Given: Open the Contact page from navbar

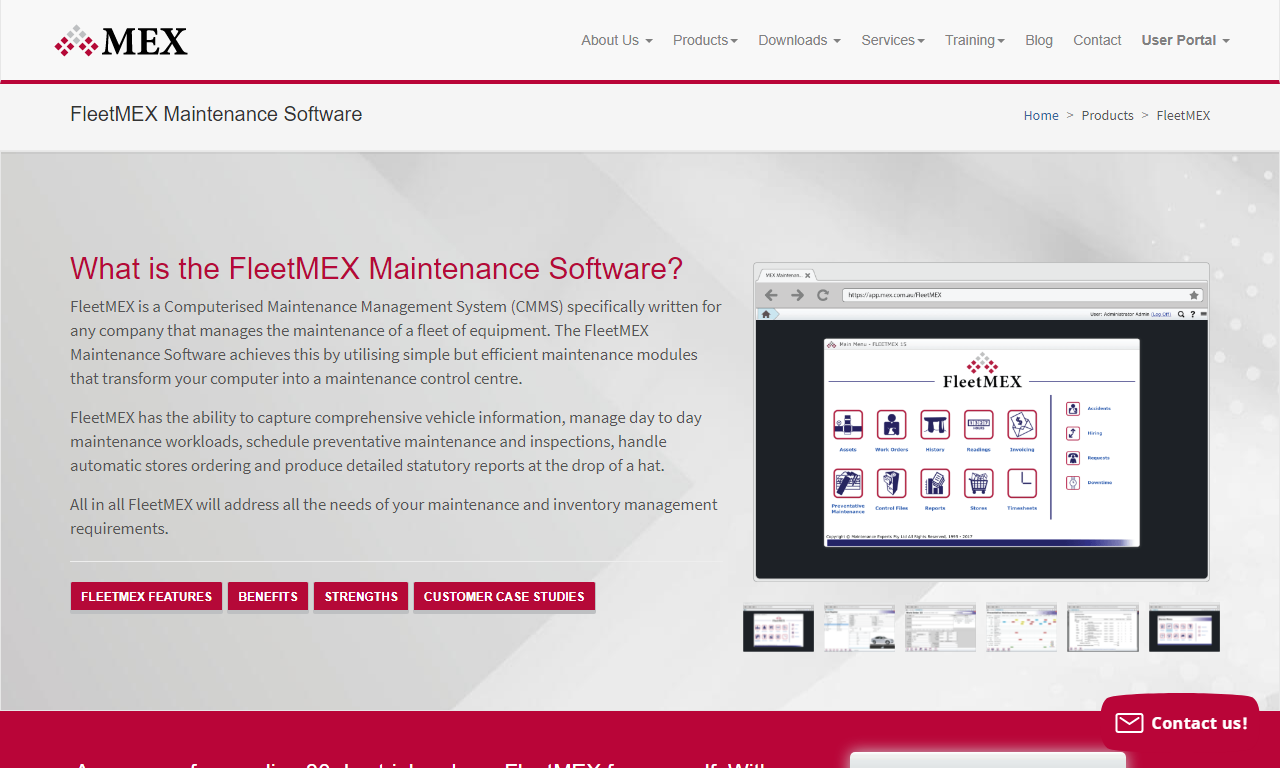Looking at the screenshot, I should click(x=1097, y=40).
